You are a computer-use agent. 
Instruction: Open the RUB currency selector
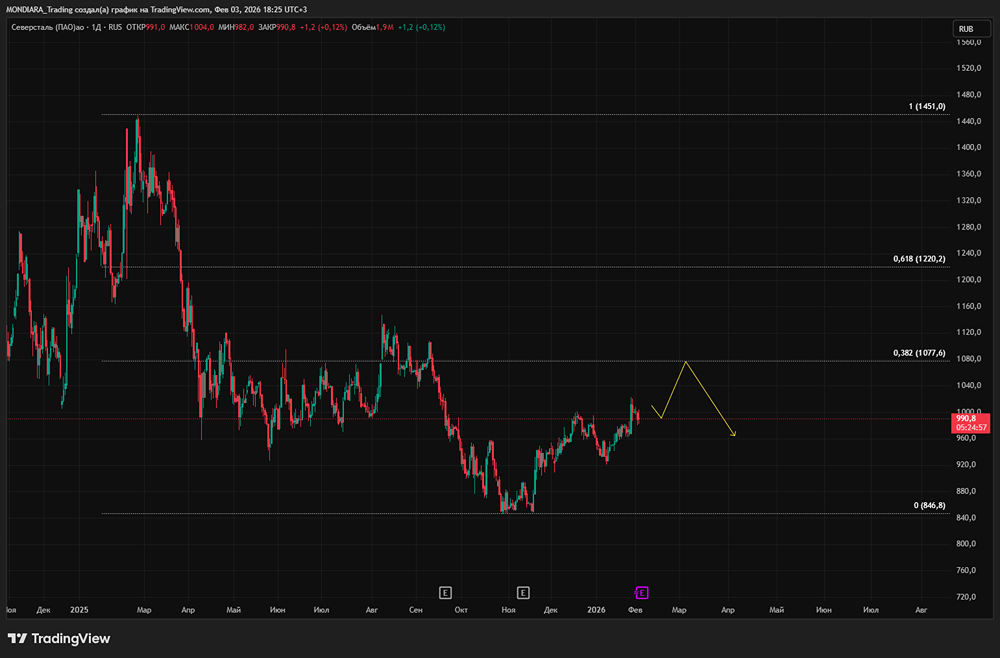966,29
